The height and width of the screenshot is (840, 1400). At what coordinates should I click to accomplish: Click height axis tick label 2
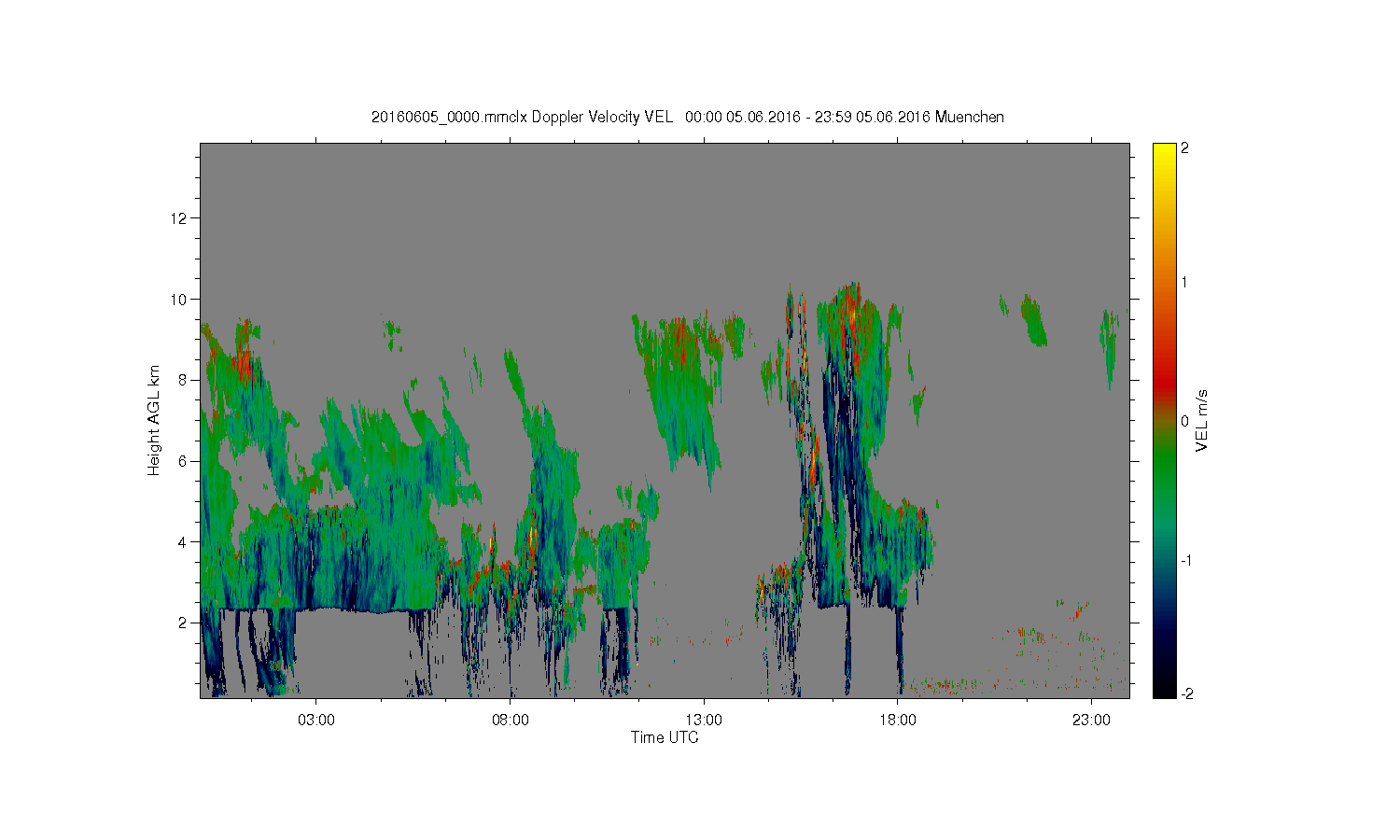tap(183, 623)
